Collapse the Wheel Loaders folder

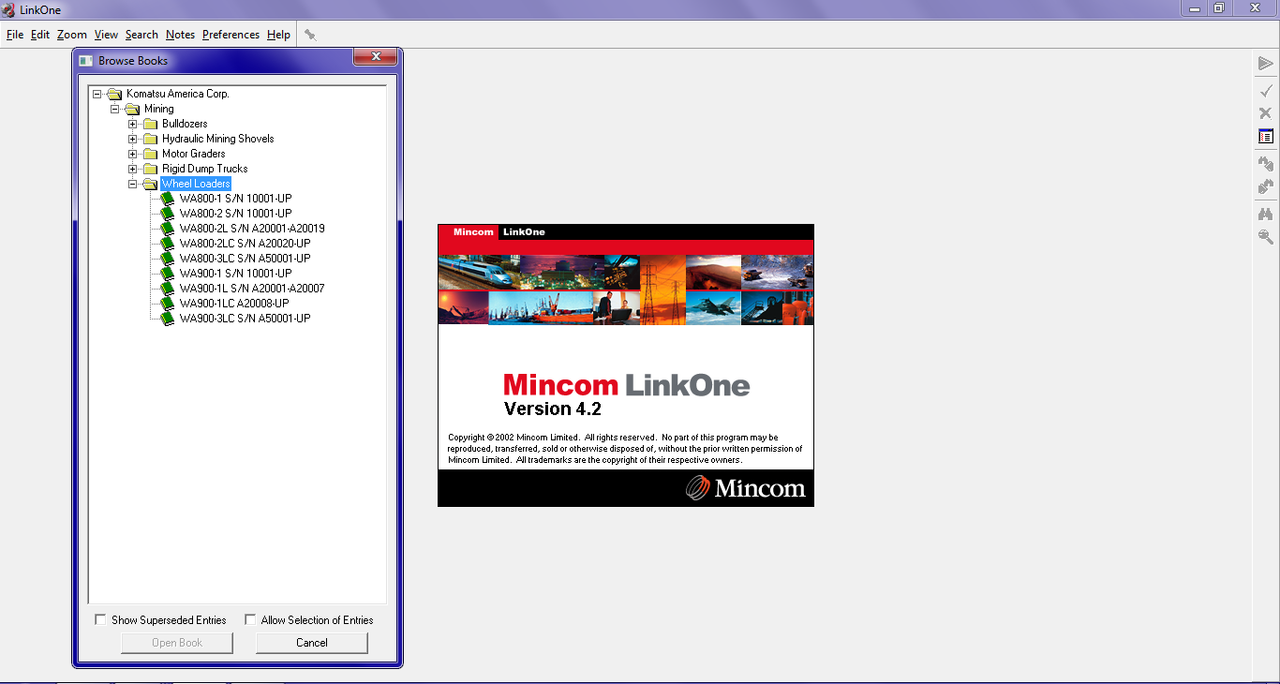pos(133,184)
